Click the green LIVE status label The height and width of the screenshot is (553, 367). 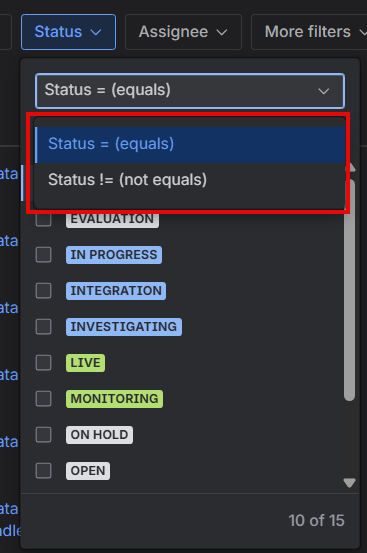[x=85, y=363]
